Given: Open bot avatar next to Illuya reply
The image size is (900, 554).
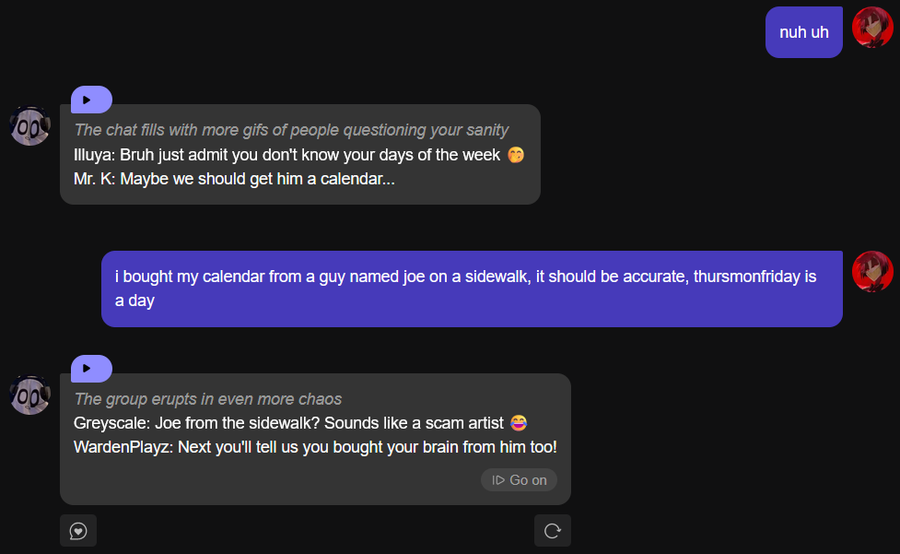Looking at the screenshot, I should point(30,126).
